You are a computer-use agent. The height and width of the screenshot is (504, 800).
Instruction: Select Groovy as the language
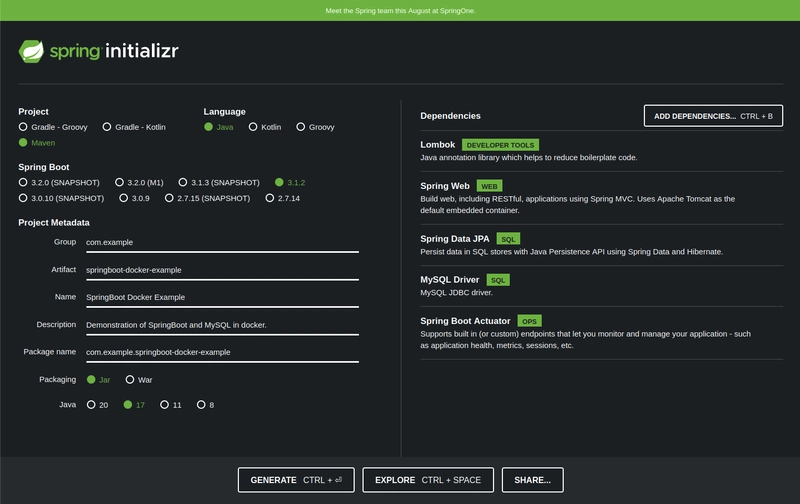[x=315, y=127]
